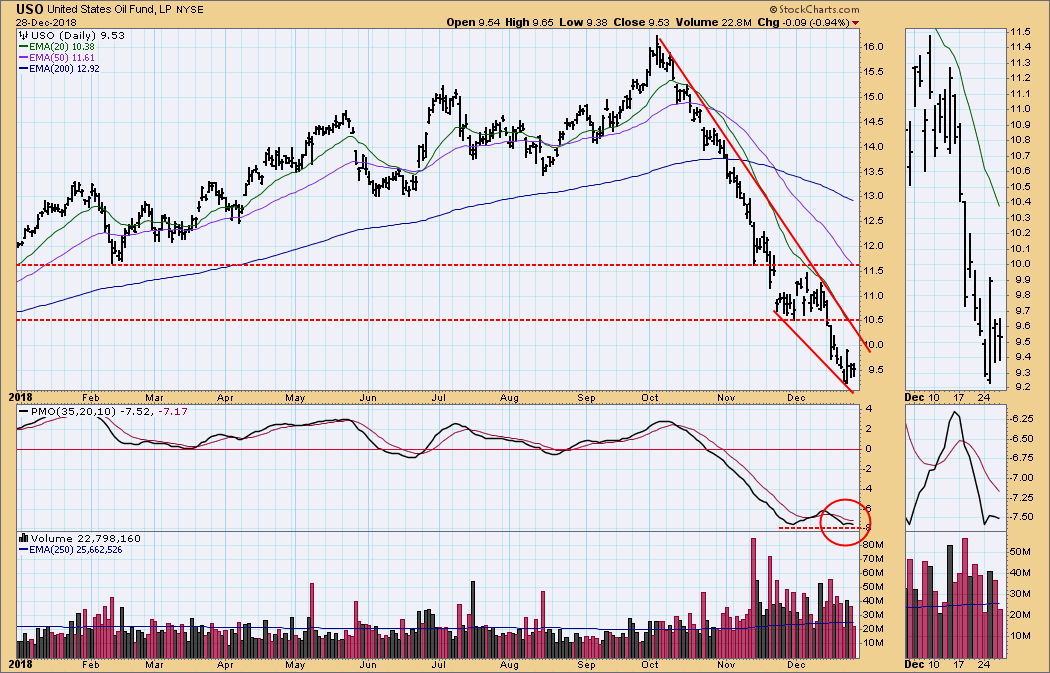
Task: Click the 'Close 9.53' value
Action: (x=642, y=22)
